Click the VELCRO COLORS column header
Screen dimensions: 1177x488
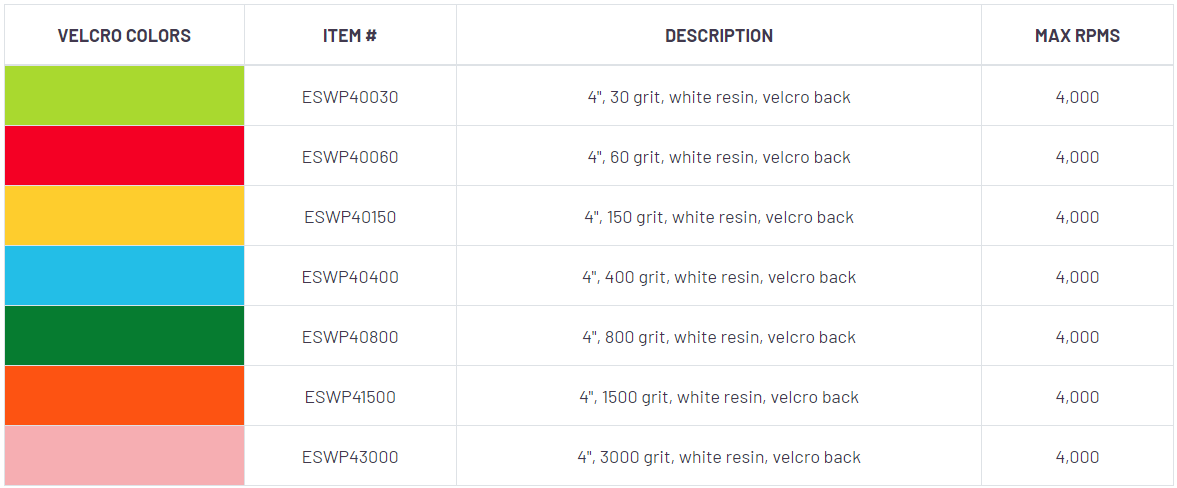pos(124,36)
